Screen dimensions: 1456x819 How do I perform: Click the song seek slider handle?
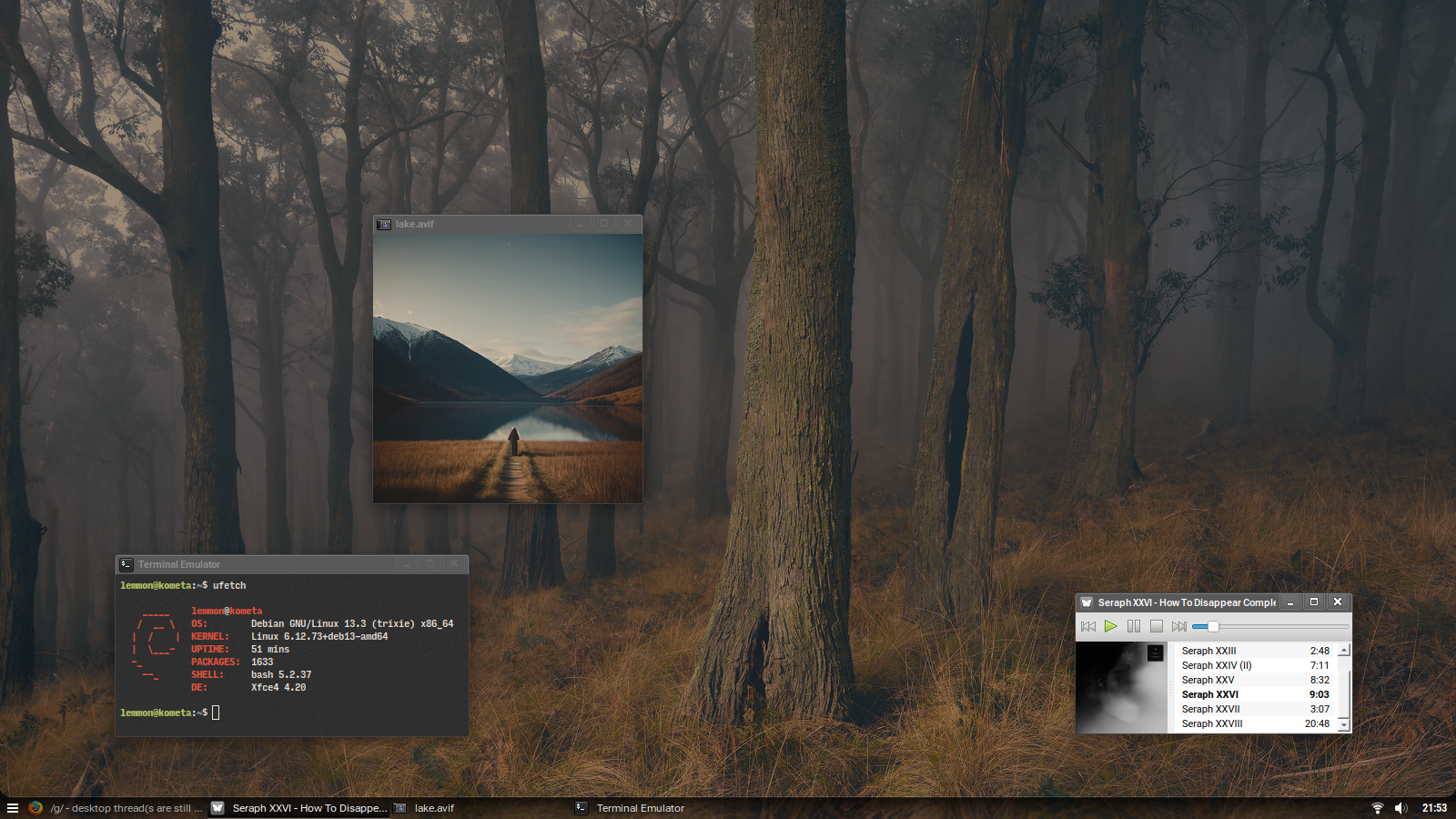[x=1213, y=626]
